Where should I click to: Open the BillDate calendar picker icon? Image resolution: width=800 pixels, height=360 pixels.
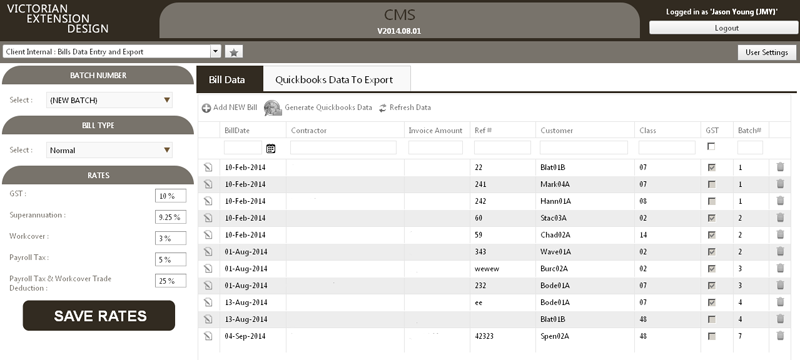(270, 148)
